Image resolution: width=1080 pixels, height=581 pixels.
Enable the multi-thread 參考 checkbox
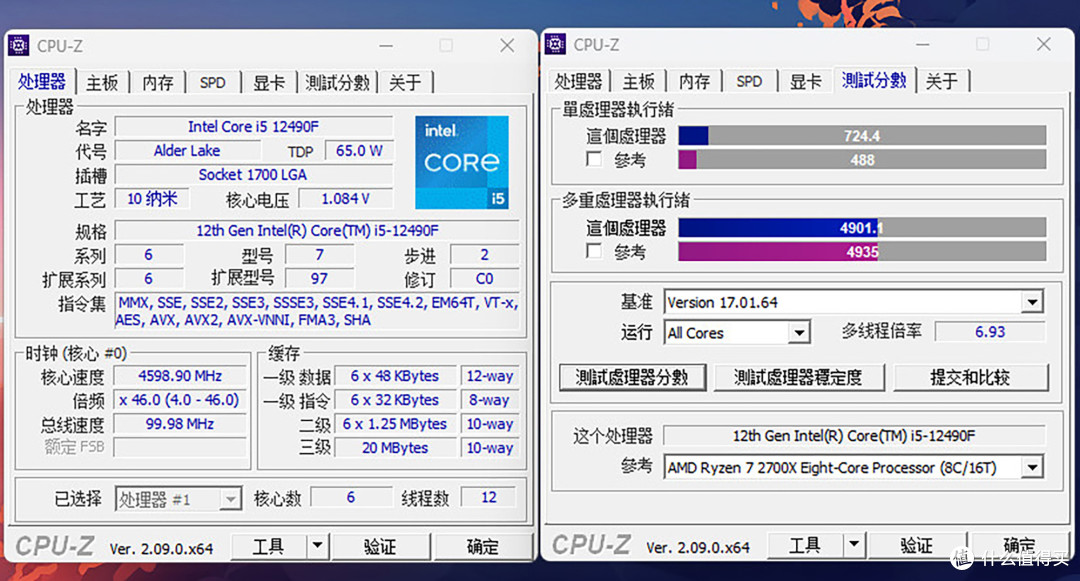[x=593, y=251]
